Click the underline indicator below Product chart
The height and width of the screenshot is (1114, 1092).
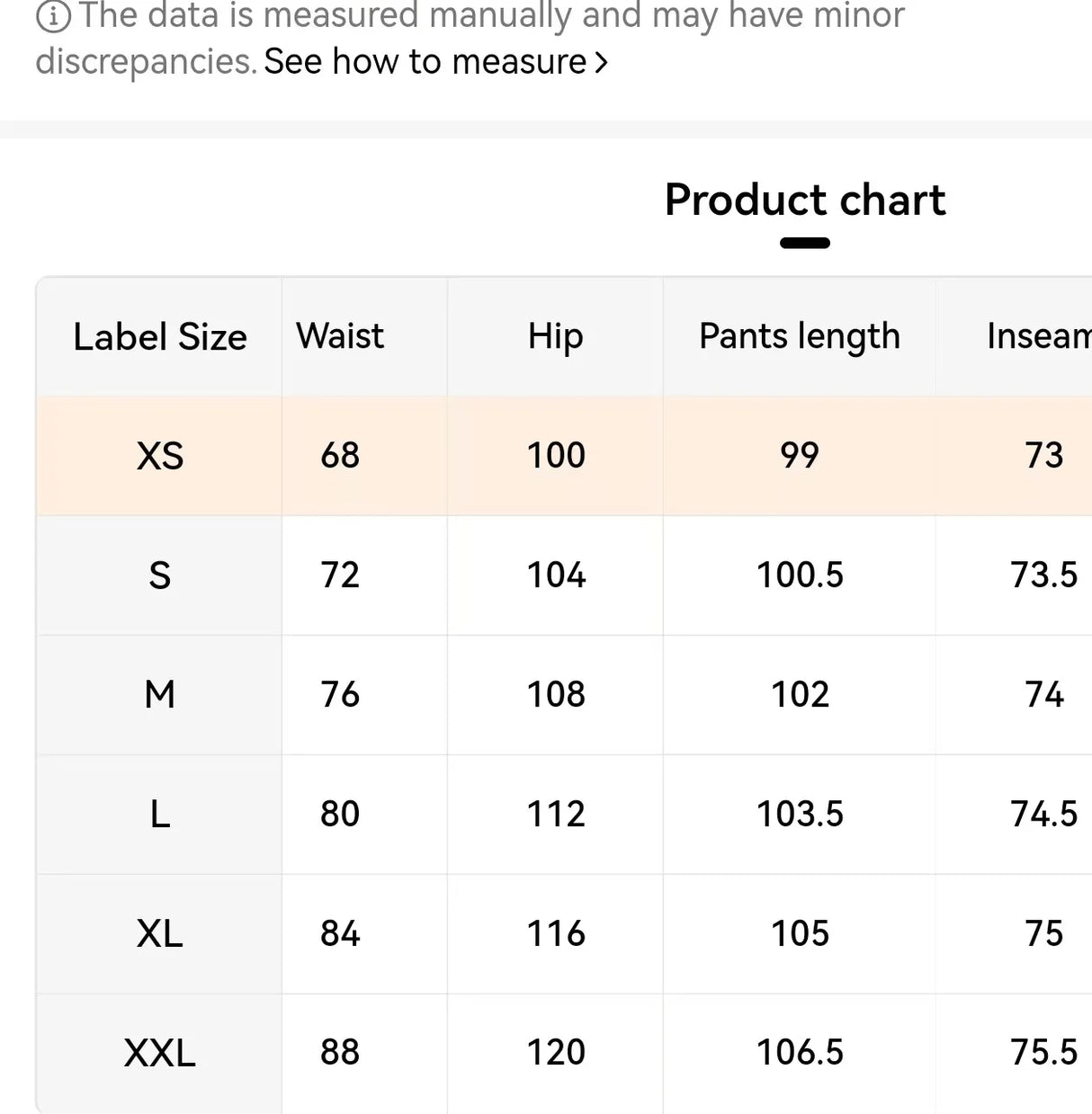coord(803,240)
